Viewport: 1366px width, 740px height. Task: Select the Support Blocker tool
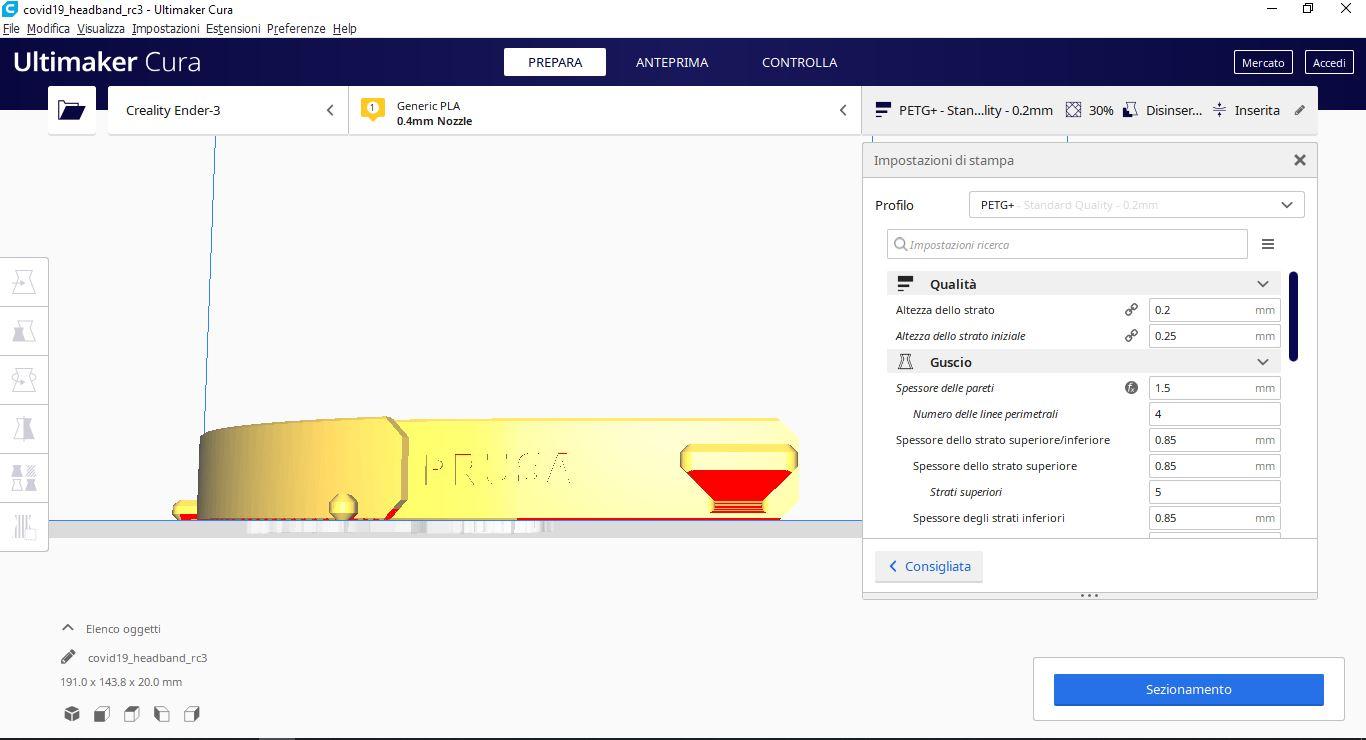pos(24,527)
